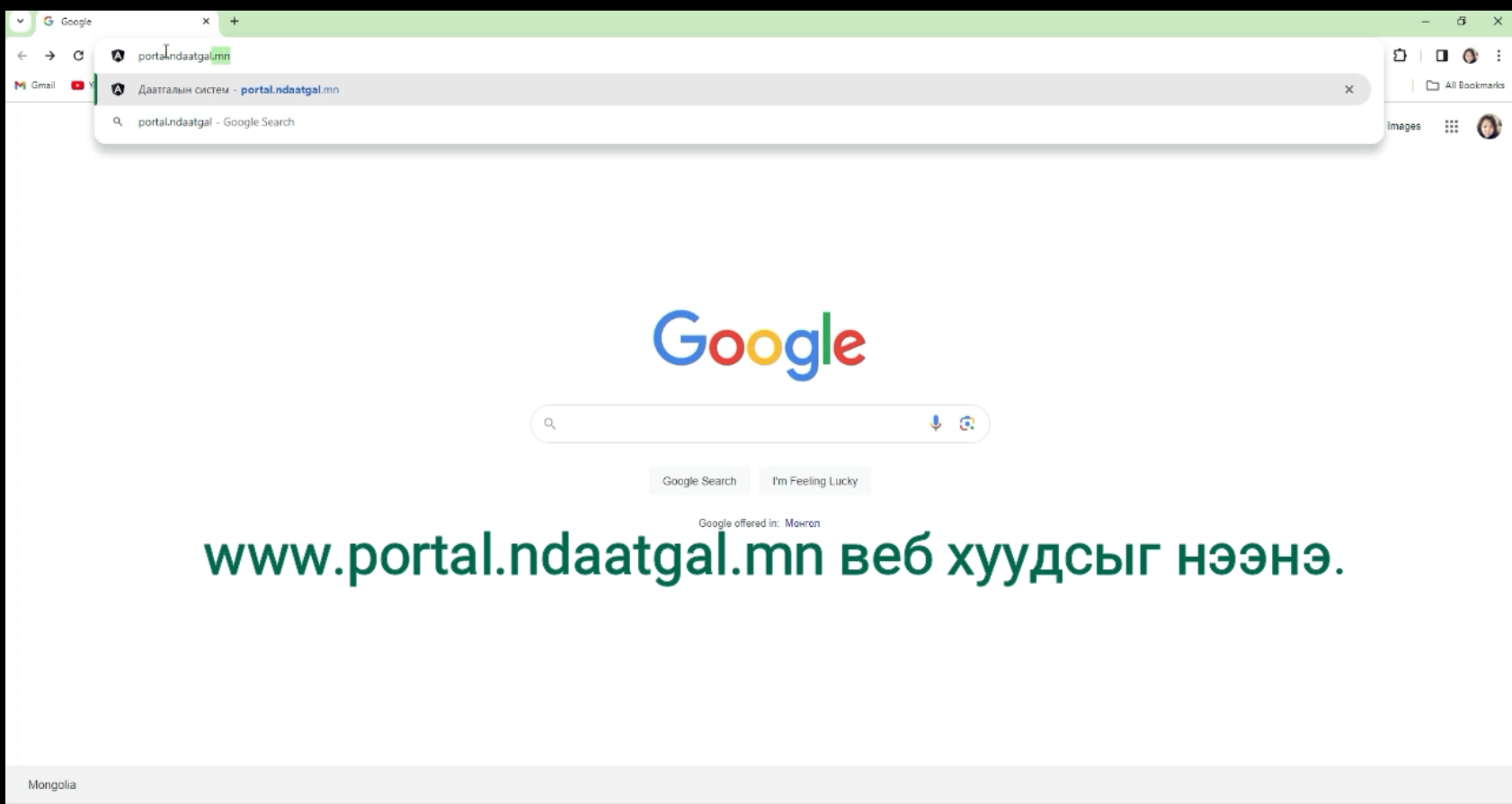Search by image with the Lens icon
1512x804 pixels.
(967, 424)
